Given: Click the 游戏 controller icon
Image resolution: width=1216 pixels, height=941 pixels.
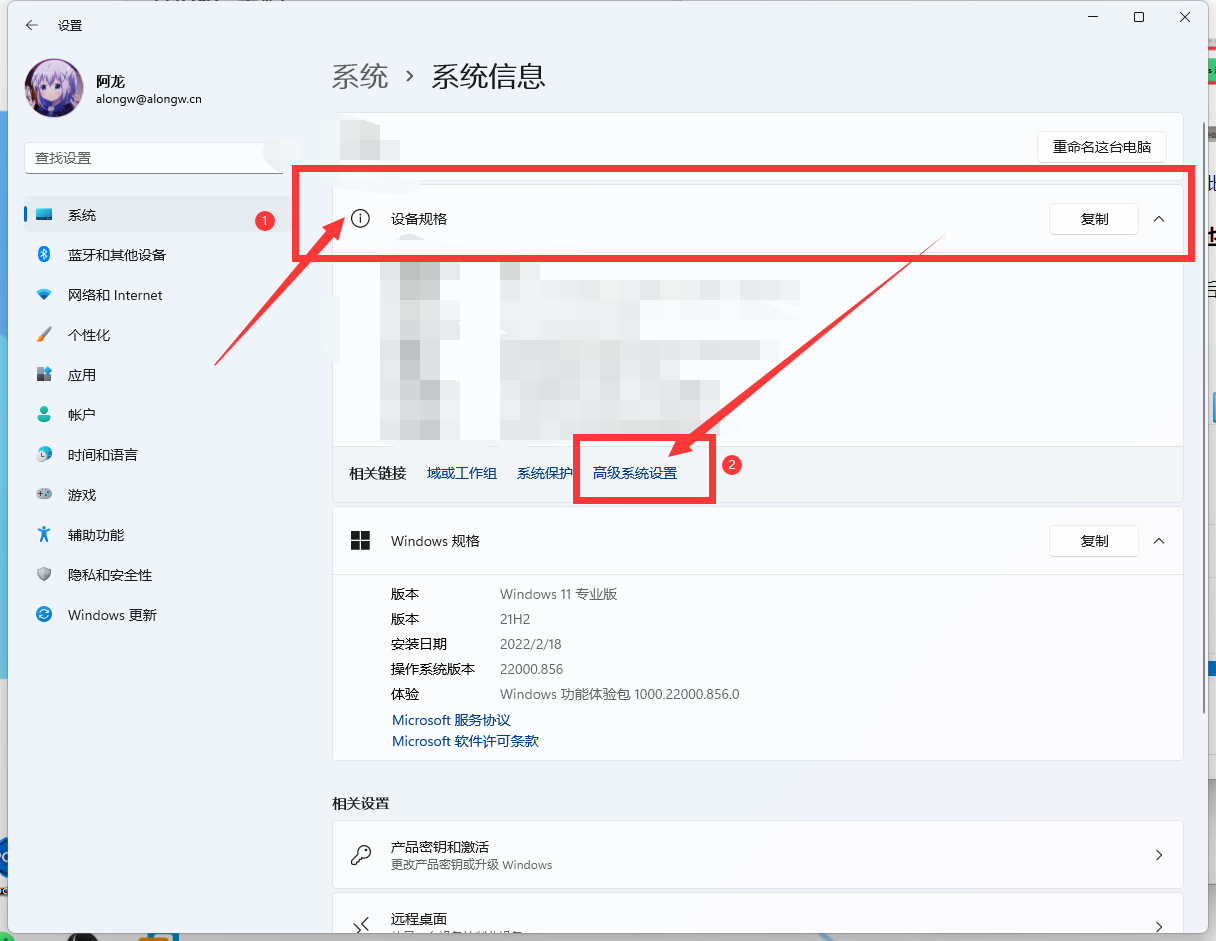Looking at the screenshot, I should pos(44,495).
